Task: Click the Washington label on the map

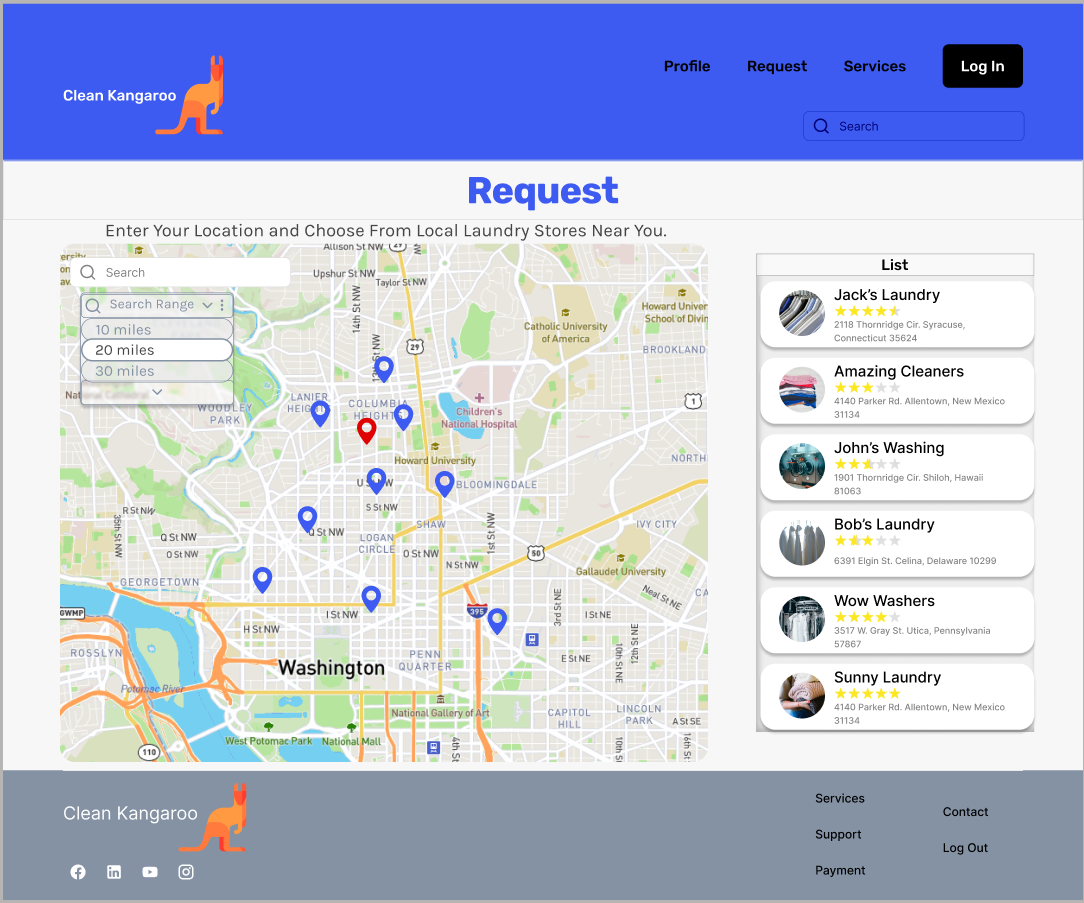Action: click(x=331, y=668)
